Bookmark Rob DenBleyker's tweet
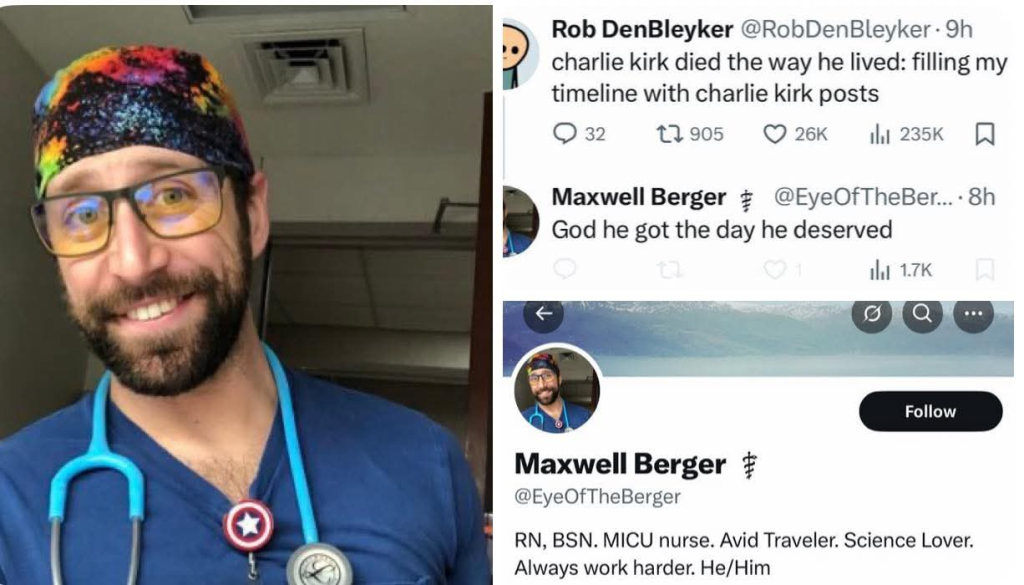The image size is (1024, 585). point(984,134)
